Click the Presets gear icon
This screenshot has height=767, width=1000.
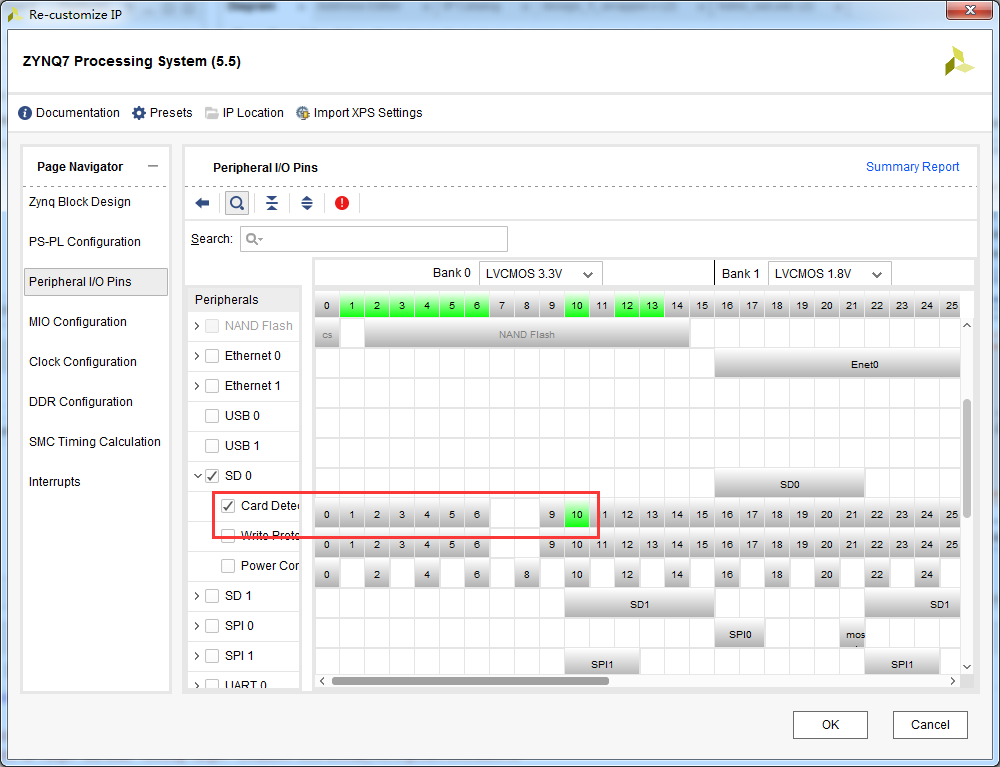tap(138, 113)
